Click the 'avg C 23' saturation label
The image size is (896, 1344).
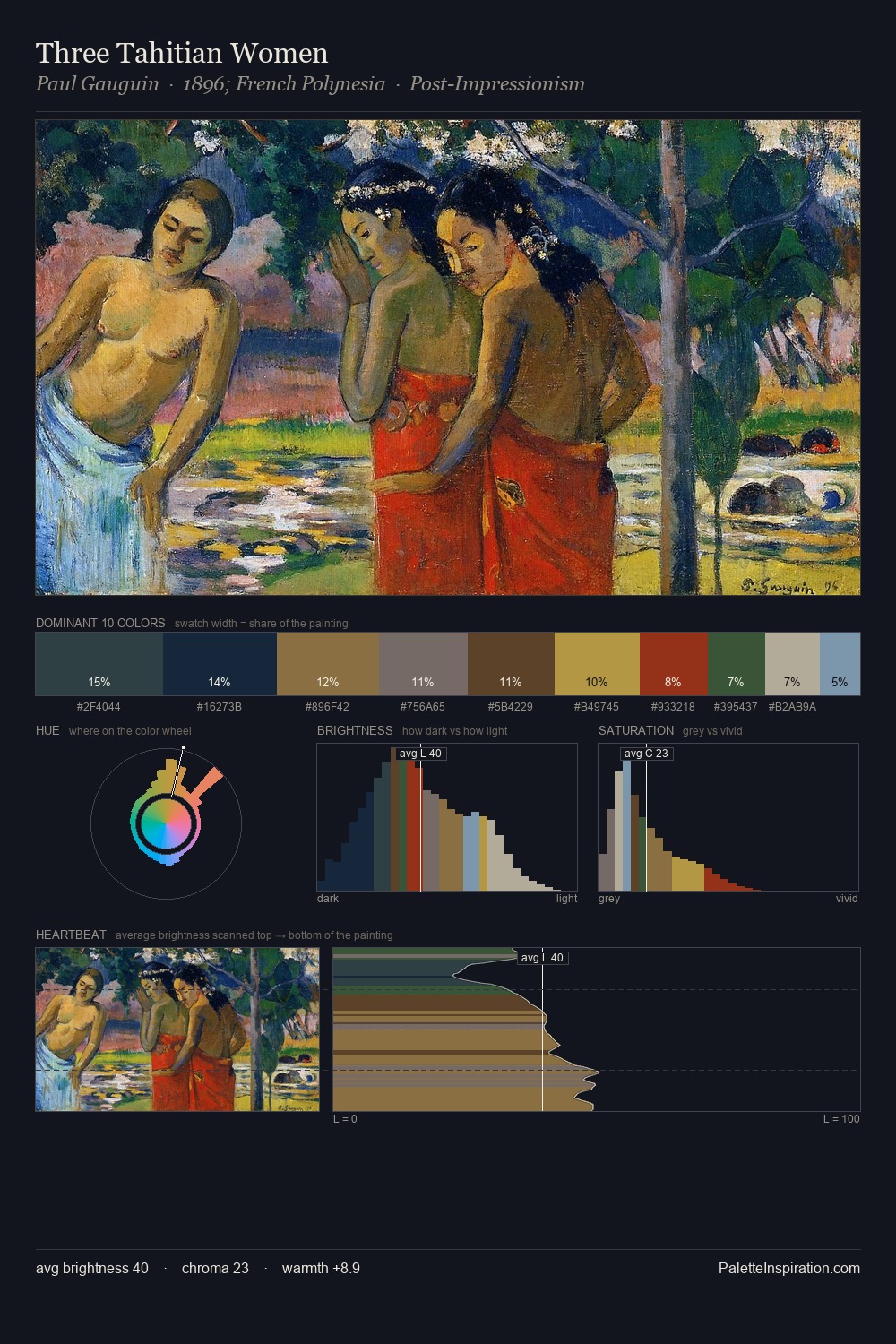647,754
